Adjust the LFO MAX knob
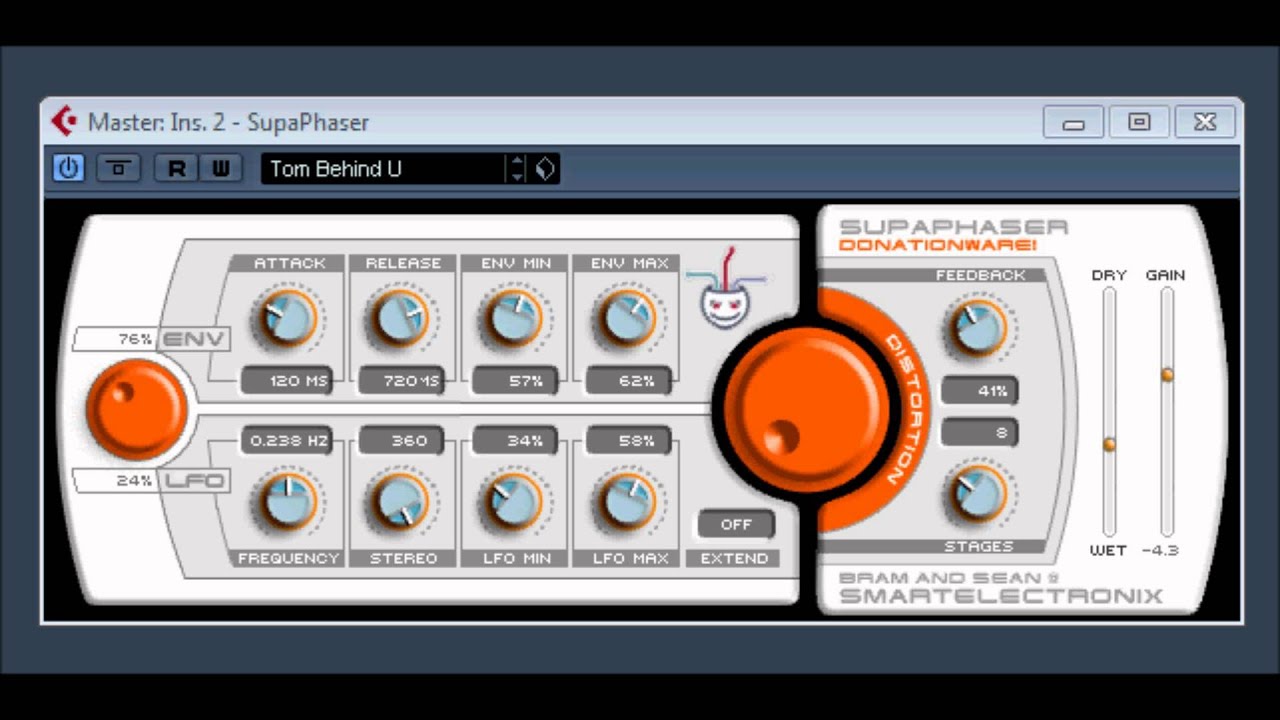This screenshot has height=720, width=1280. pyautogui.click(x=628, y=500)
